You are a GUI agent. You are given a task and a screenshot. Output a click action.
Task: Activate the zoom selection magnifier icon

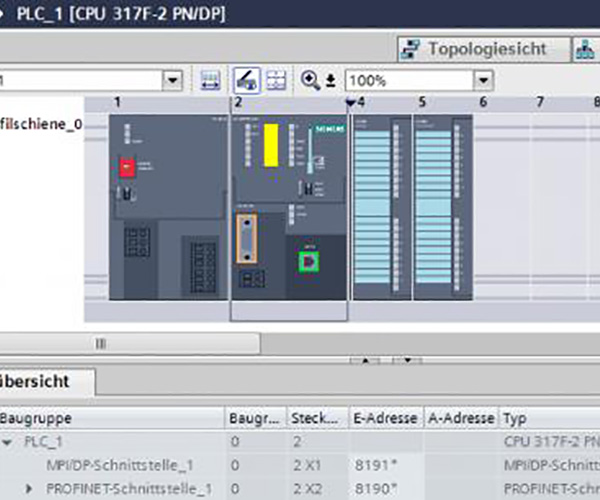point(310,80)
